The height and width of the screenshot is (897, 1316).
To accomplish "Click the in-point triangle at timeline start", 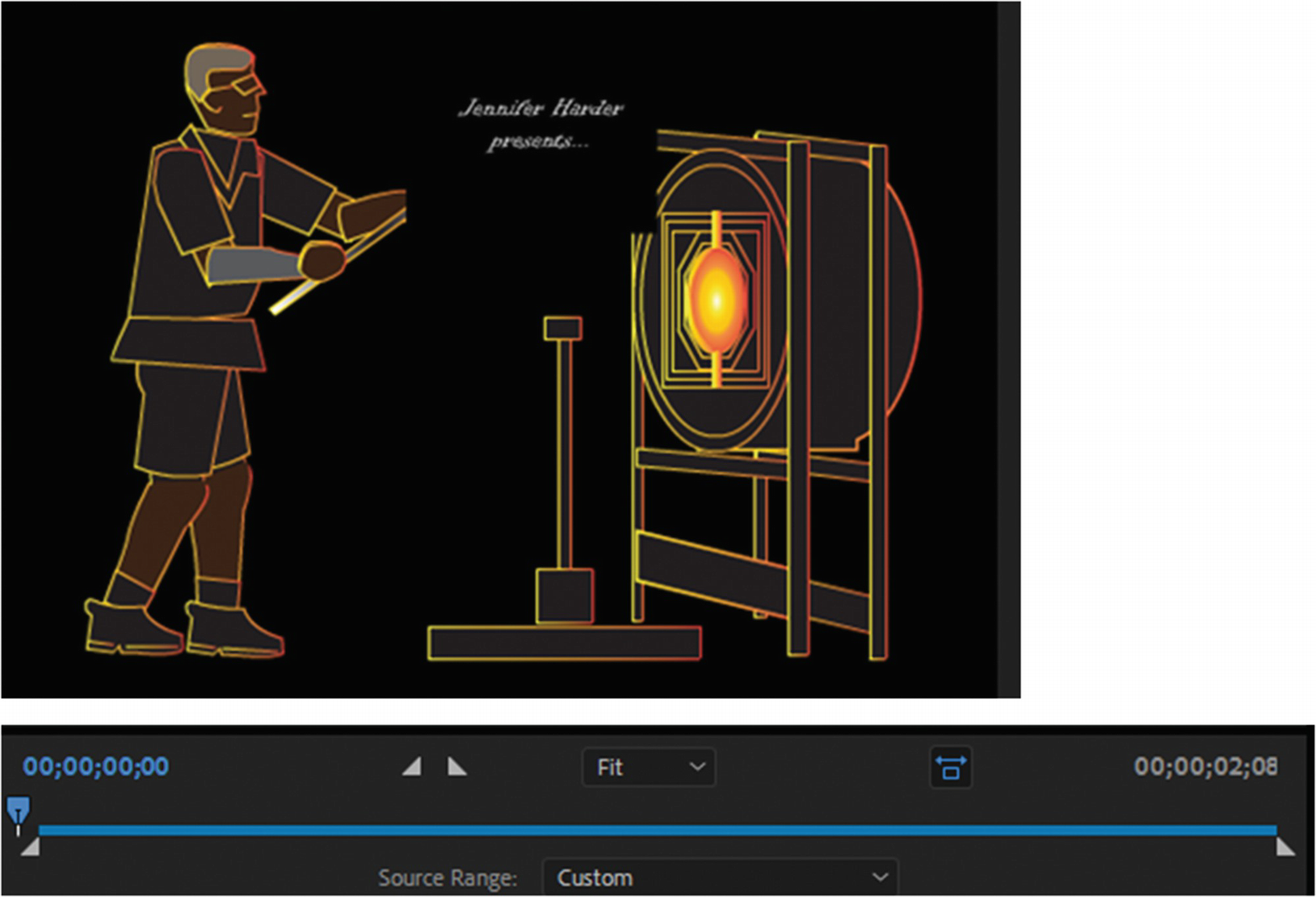I will tap(29, 846).
